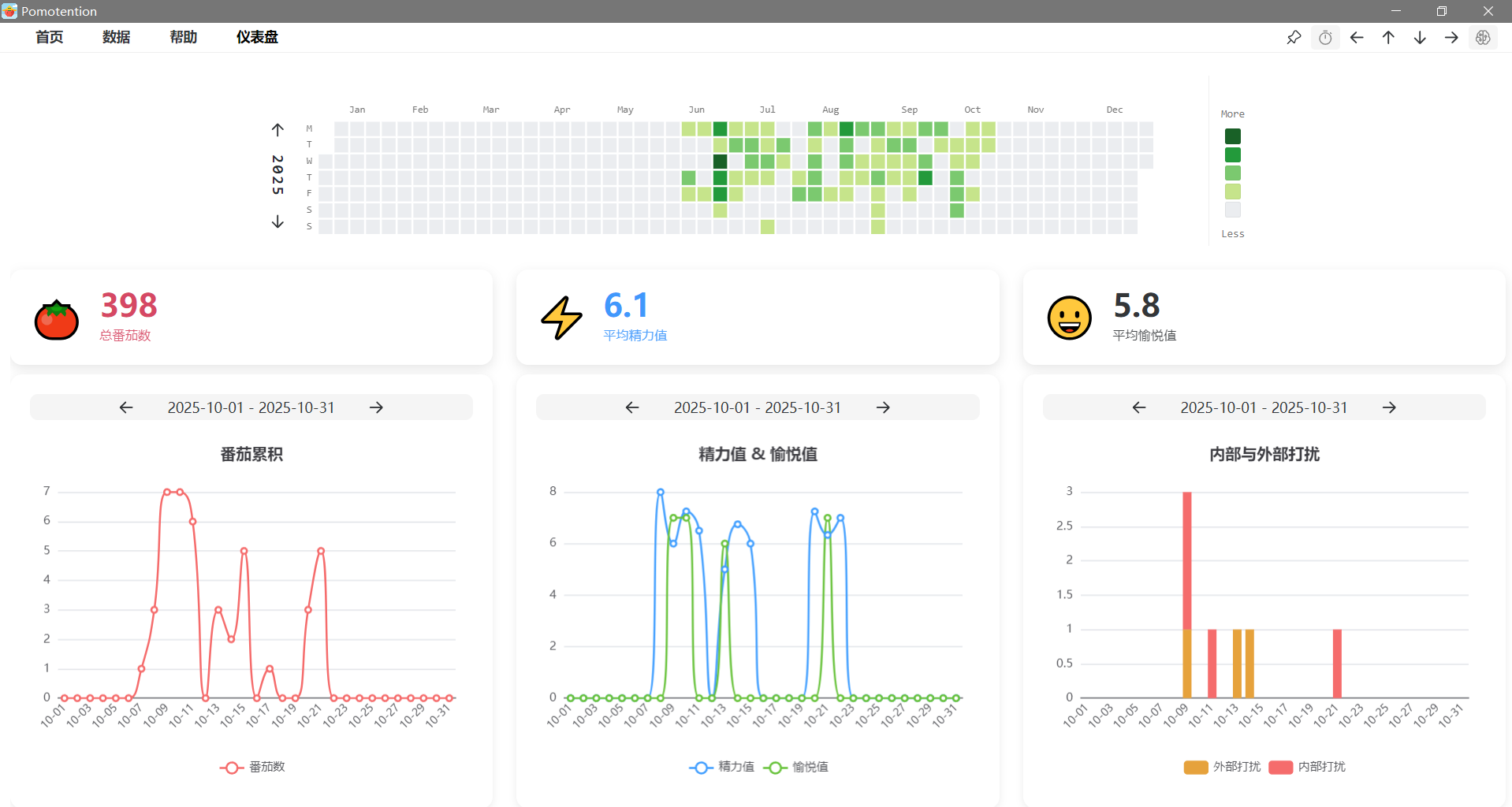Select the 帮助 menu item
The image size is (1512, 807).
coord(183,37)
